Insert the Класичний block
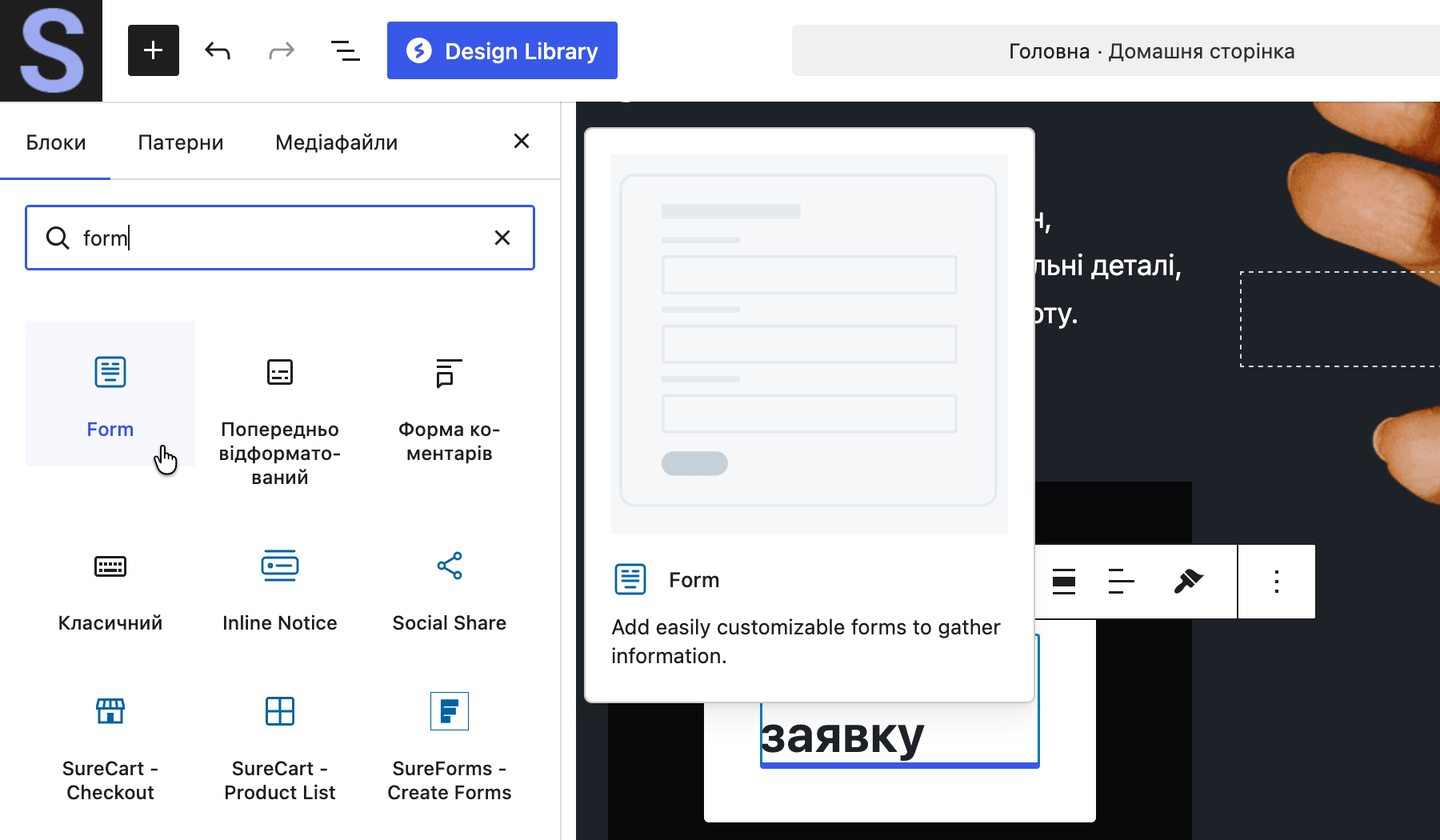The height and width of the screenshot is (840, 1440). pyautogui.click(x=110, y=587)
